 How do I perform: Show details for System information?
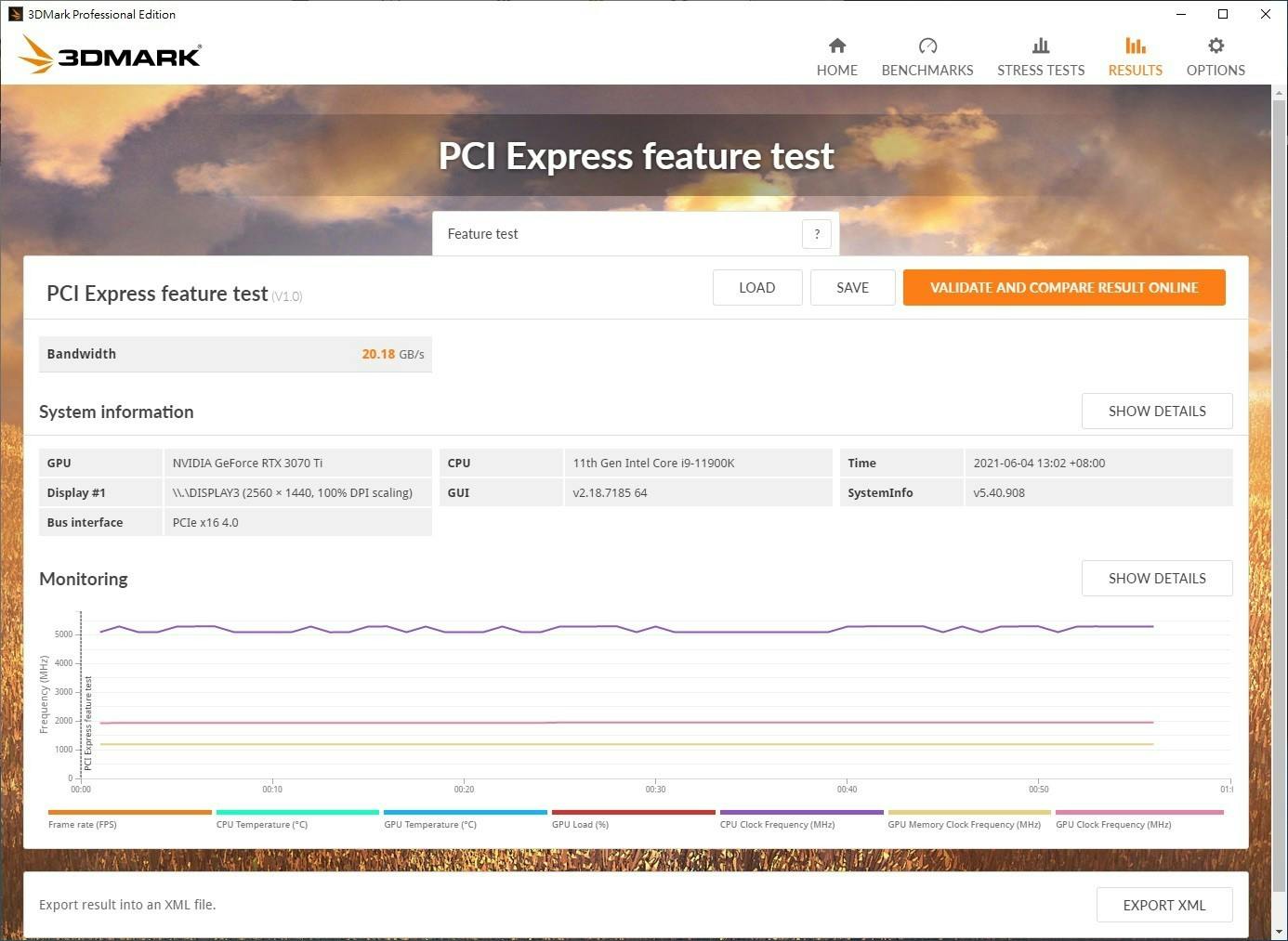pos(1157,412)
